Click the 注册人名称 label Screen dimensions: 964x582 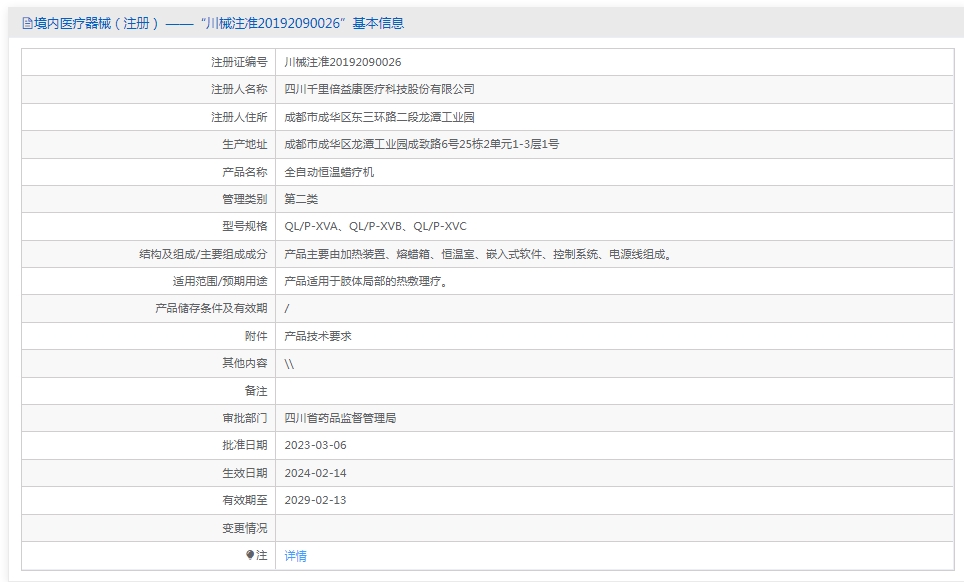pyautogui.click(x=239, y=89)
